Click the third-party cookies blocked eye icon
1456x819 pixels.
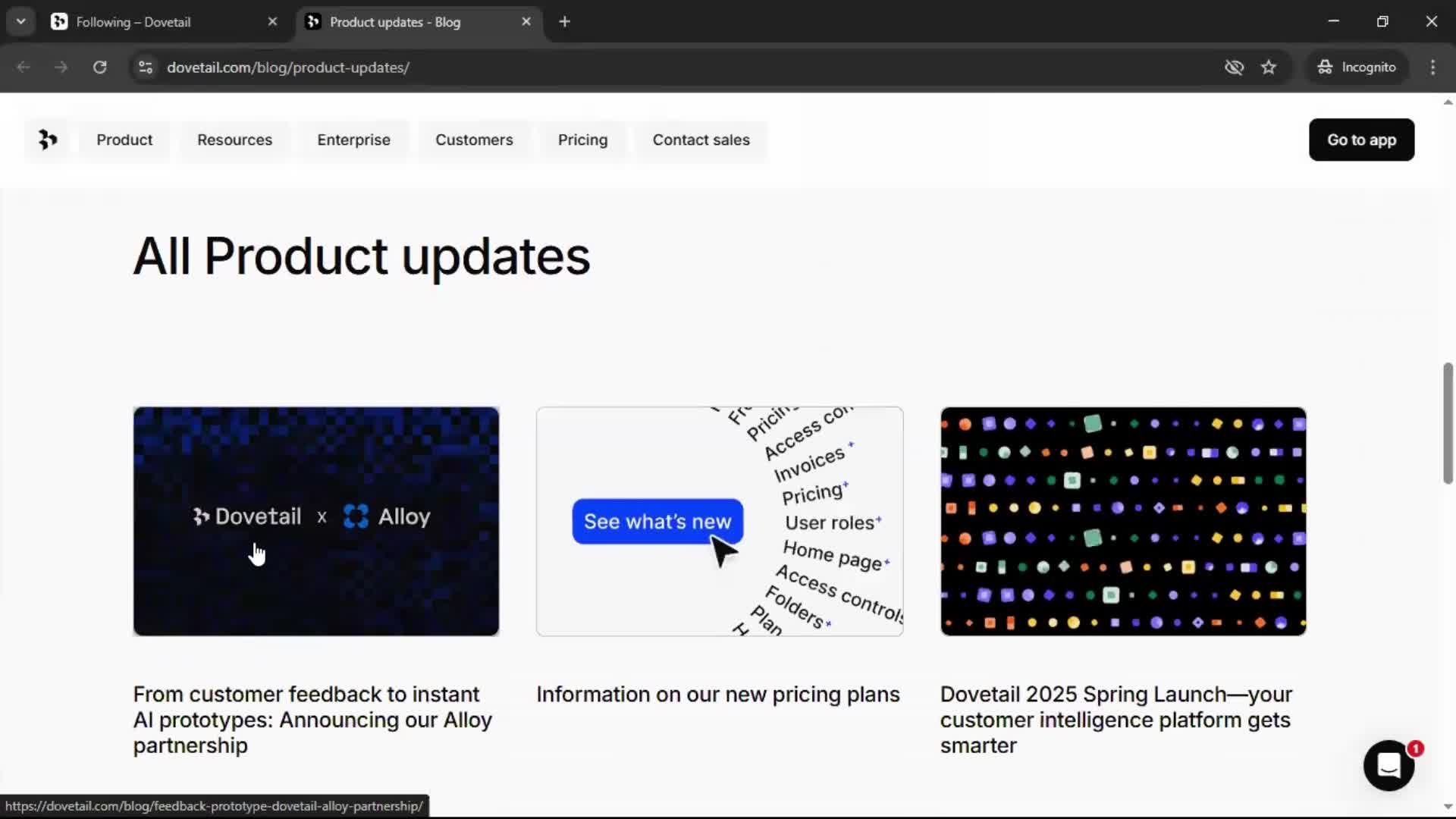click(1234, 67)
